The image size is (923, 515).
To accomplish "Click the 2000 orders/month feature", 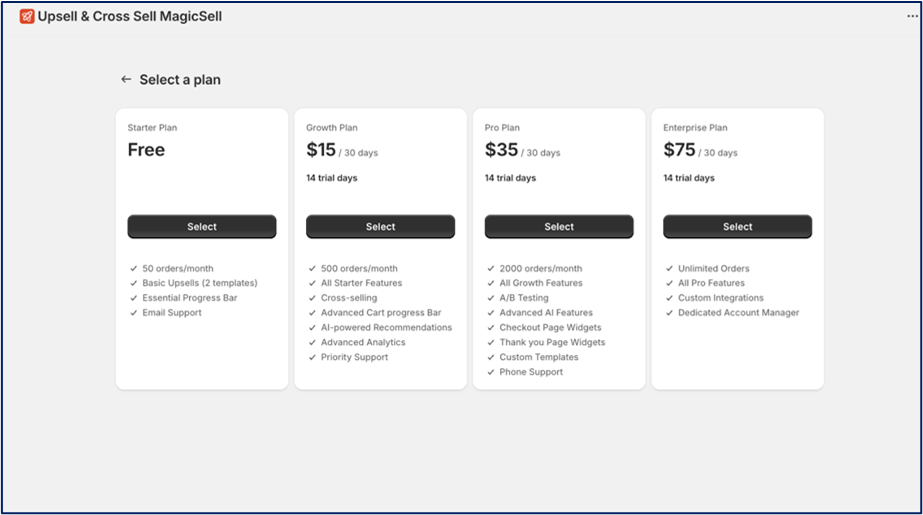I will [541, 268].
